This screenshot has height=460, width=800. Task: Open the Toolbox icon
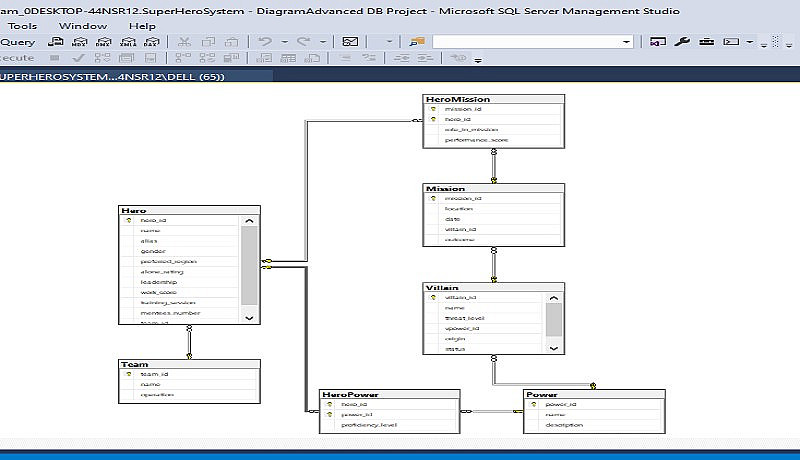706,42
